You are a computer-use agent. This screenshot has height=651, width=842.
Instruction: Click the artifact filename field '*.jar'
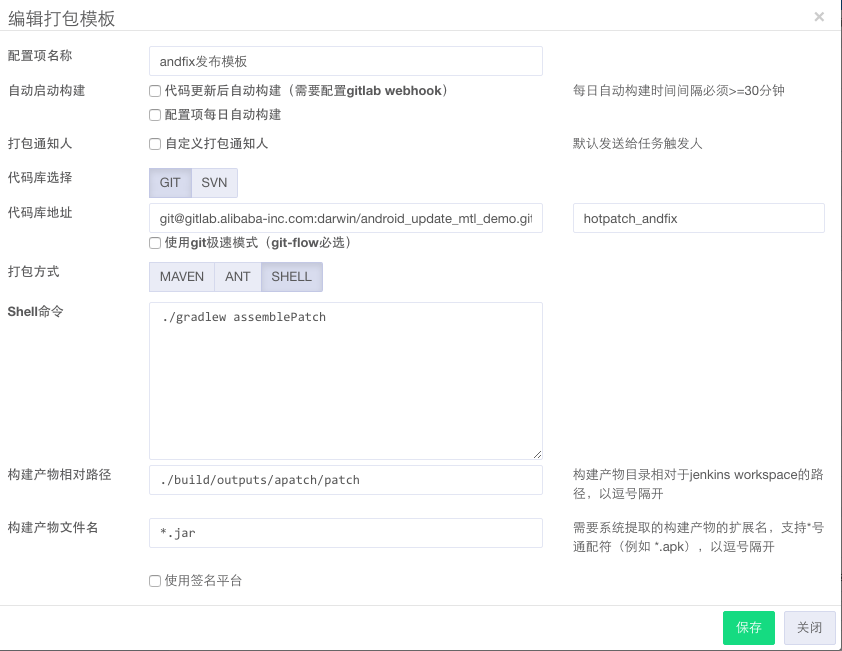pyautogui.click(x=346, y=533)
